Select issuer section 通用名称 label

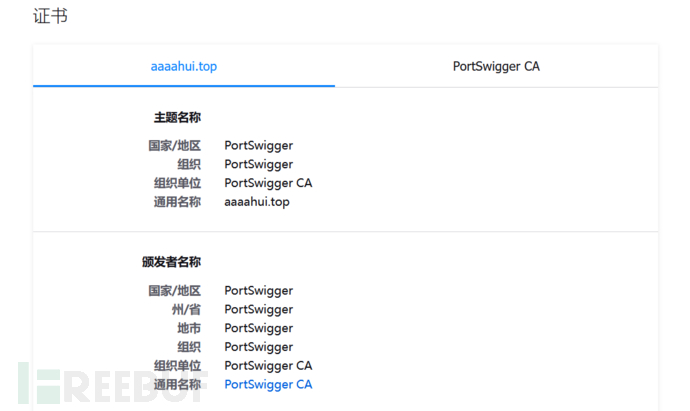(177, 384)
